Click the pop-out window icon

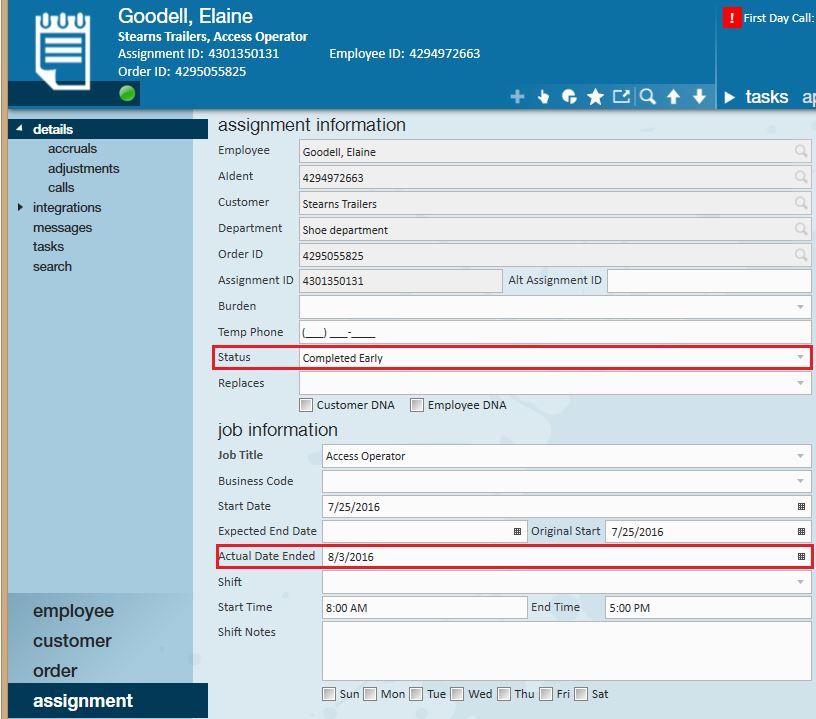(621, 96)
